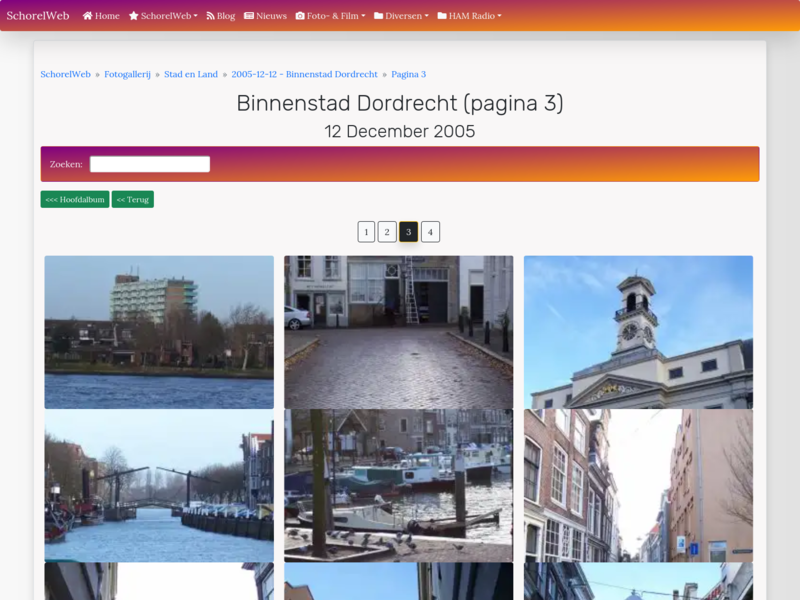Open the SchorelWeb navigation menu label
The height and width of the screenshot is (600, 800).
pos(166,16)
